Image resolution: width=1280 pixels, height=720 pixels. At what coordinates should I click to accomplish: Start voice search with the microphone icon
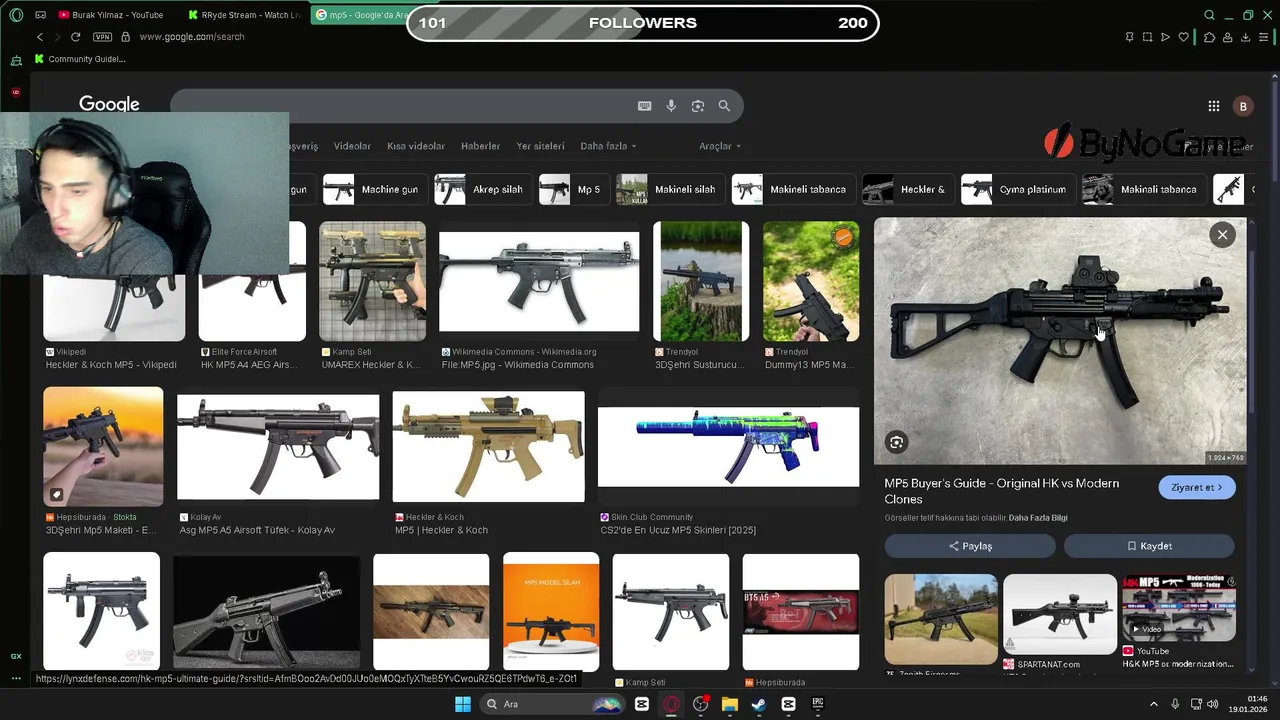(671, 106)
